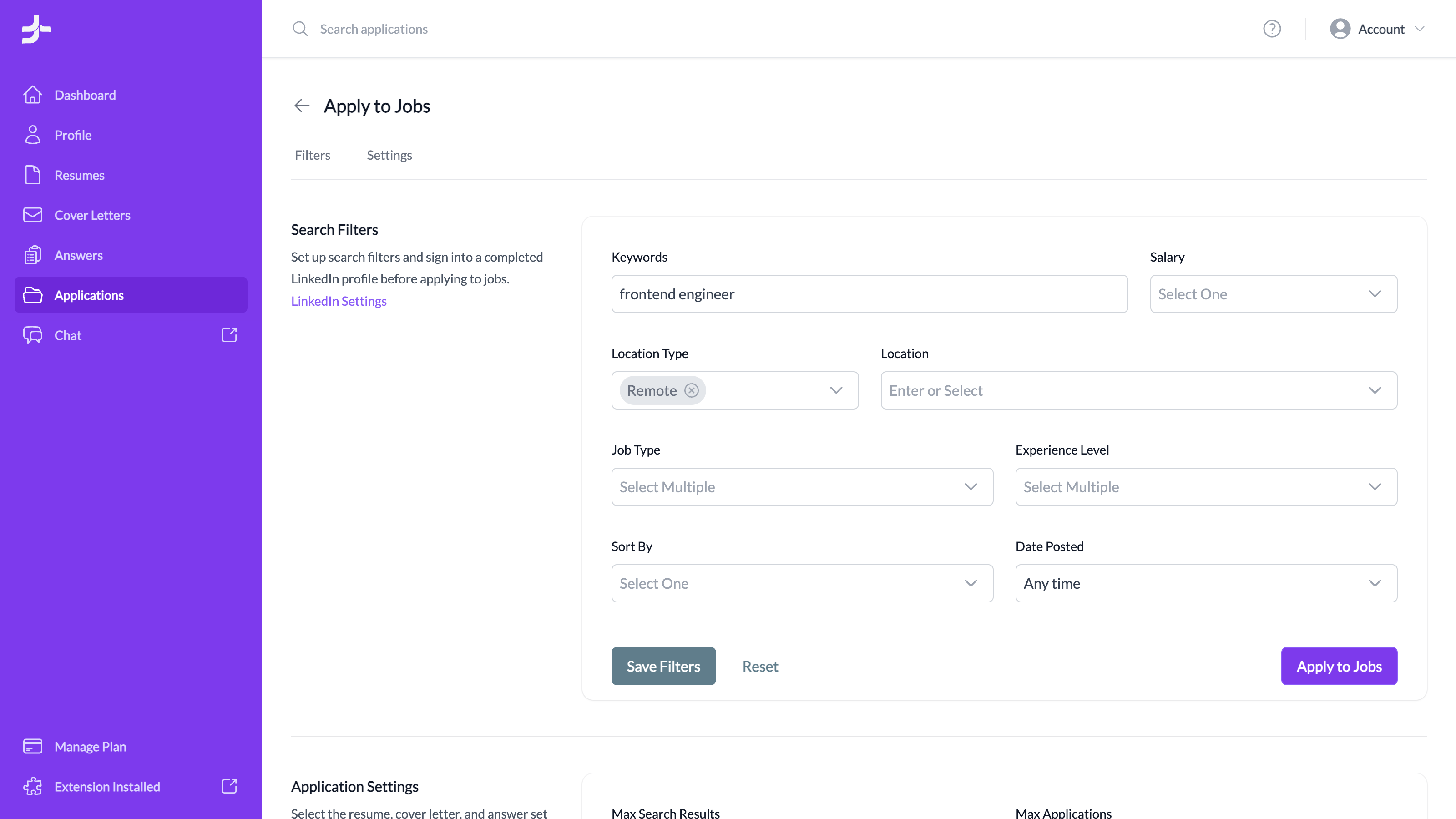Open the Answers section

pyautogui.click(x=131, y=255)
